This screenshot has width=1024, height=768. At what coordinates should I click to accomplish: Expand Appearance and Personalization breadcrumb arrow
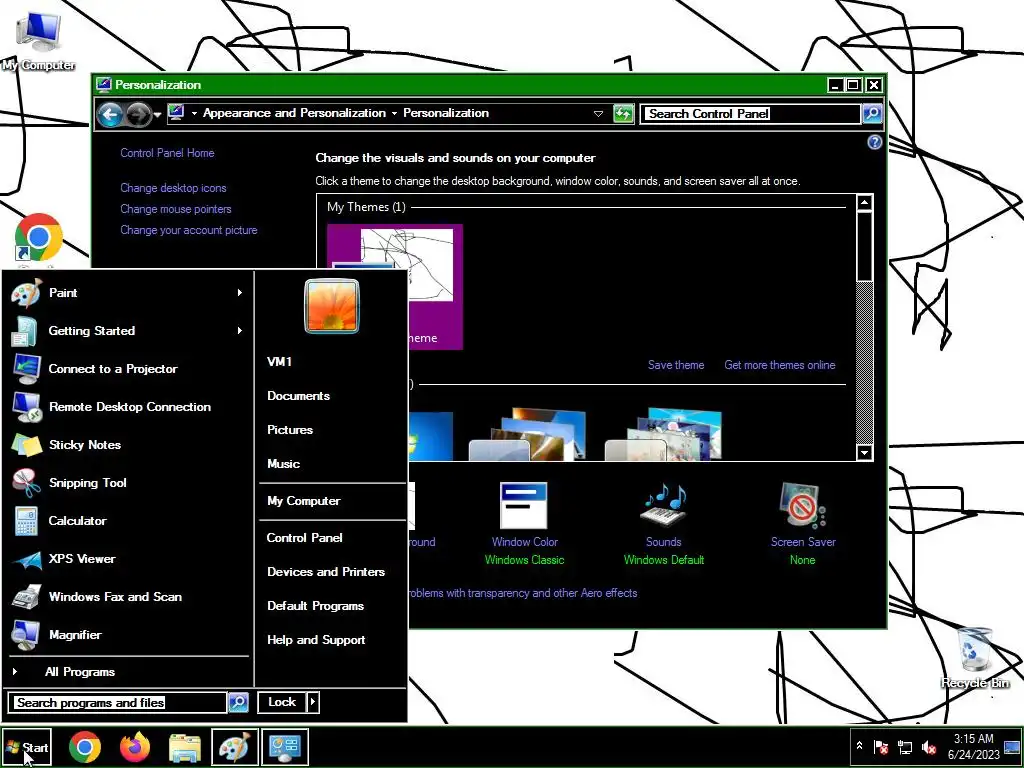point(394,114)
